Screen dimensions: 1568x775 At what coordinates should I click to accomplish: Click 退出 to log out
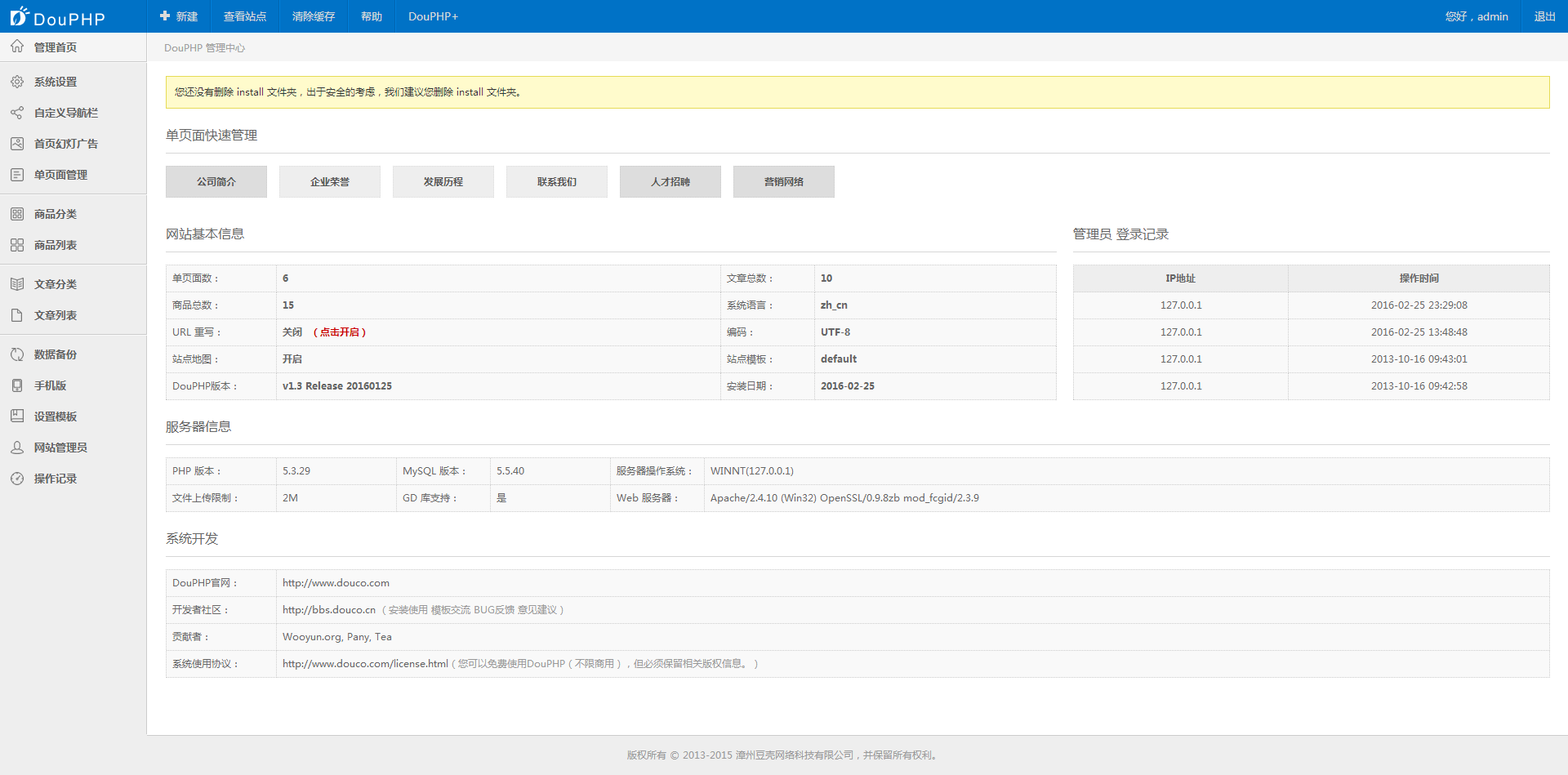point(1544,16)
